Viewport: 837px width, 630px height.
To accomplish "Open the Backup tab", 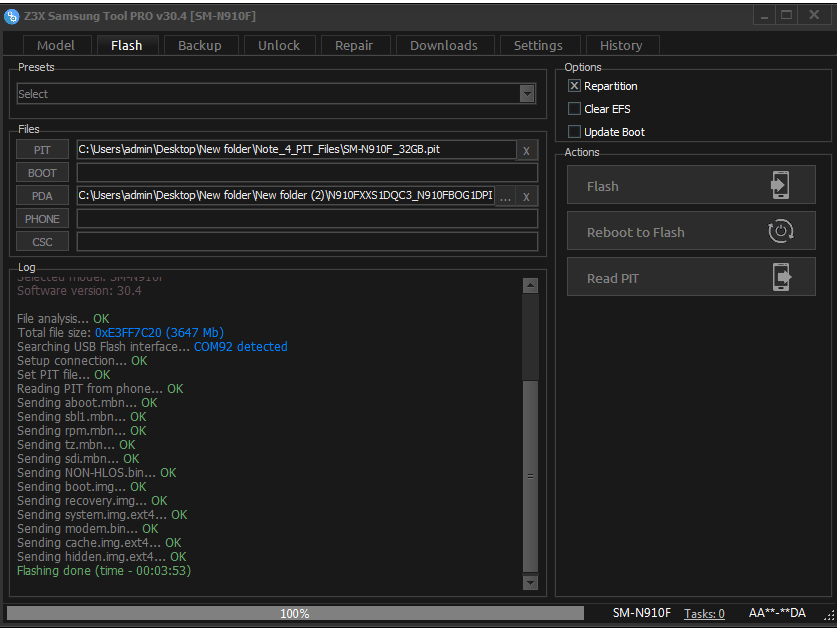I will [x=200, y=45].
